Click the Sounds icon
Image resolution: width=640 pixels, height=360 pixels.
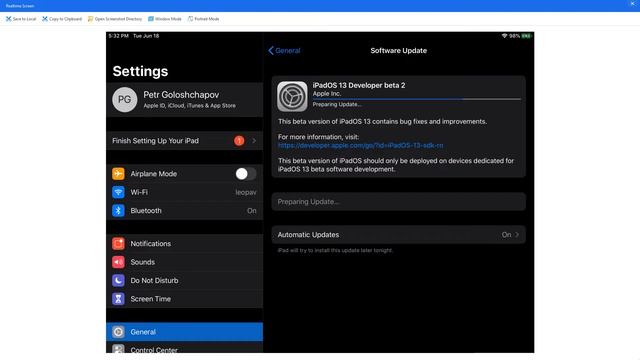[x=118, y=262]
